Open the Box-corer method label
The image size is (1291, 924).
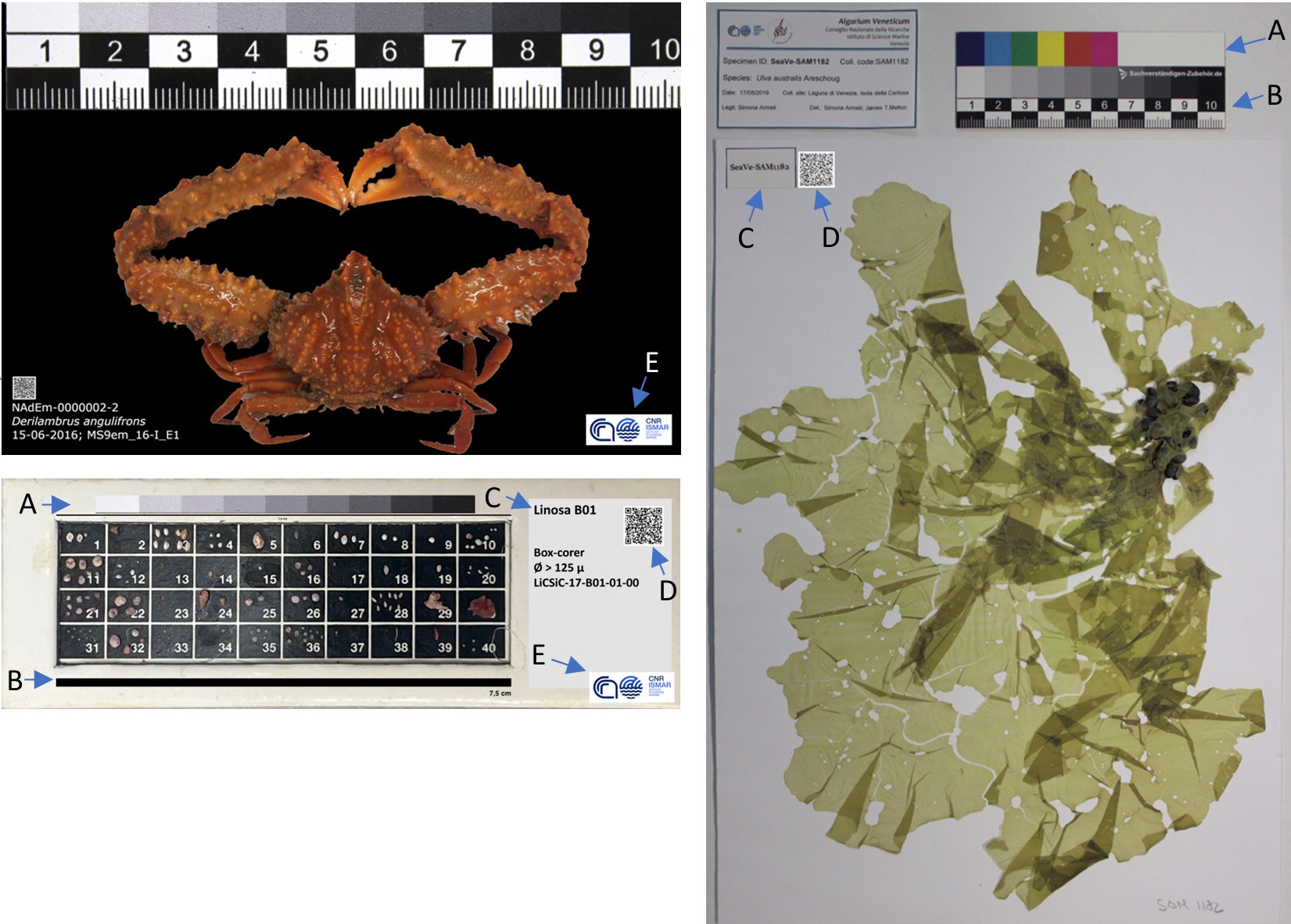coord(559,555)
